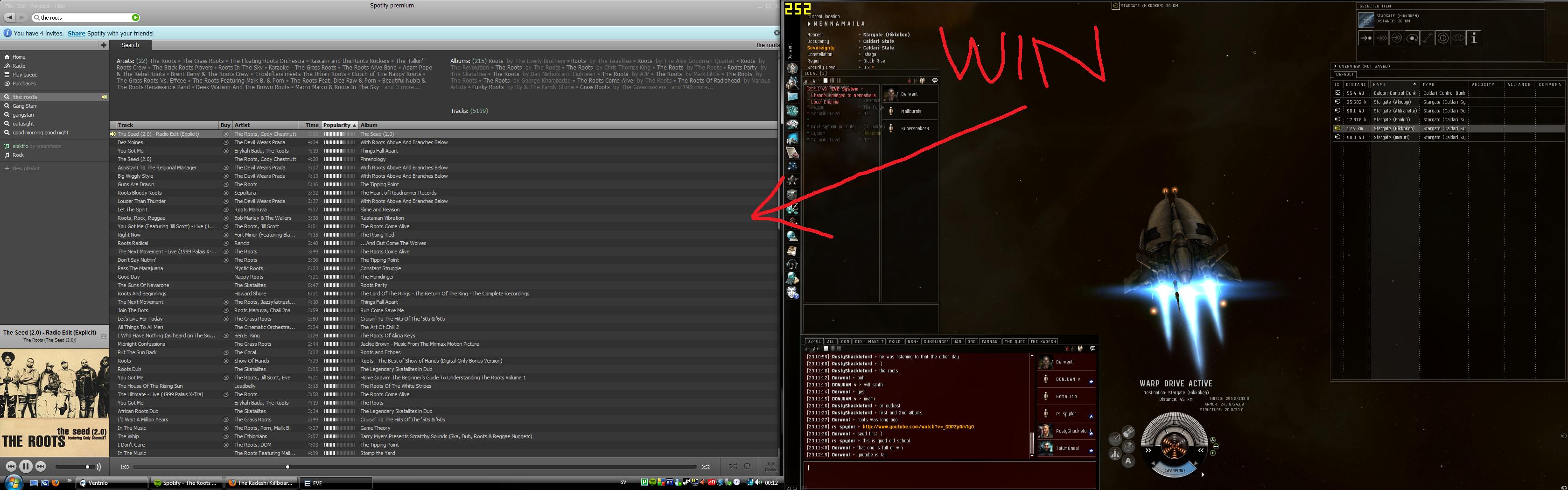Switch to Ventrilo in the Windows taskbar
Image resolution: width=1568 pixels, height=490 pixels.
(x=112, y=483)
